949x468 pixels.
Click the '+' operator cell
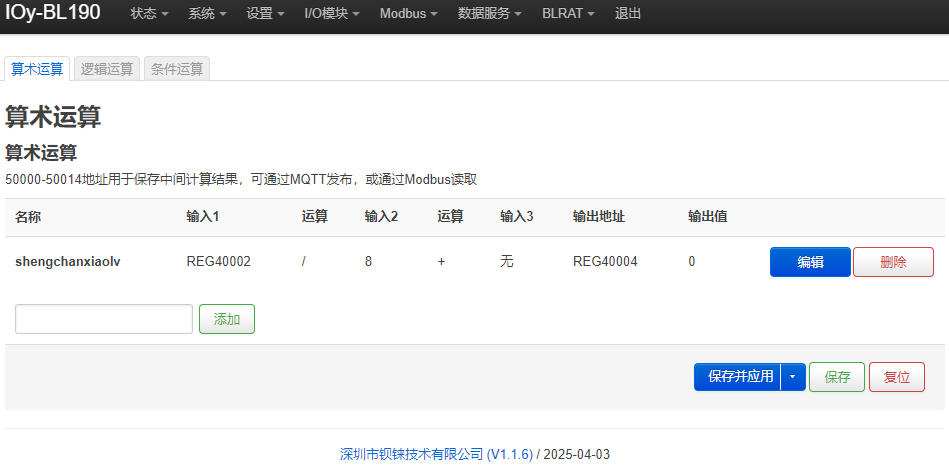click(441, 262)
